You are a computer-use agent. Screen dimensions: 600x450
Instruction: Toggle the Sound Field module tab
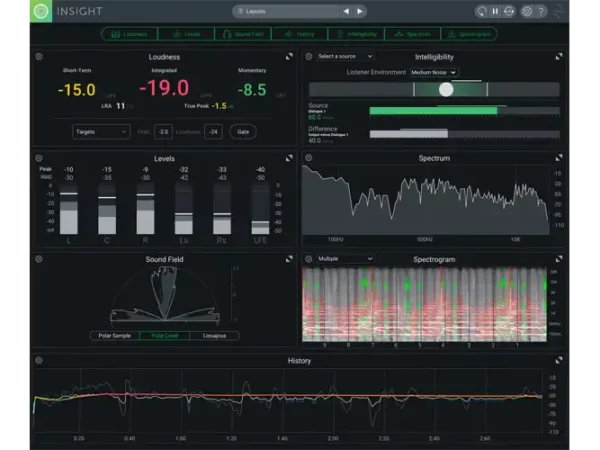[x=243, y=34]
